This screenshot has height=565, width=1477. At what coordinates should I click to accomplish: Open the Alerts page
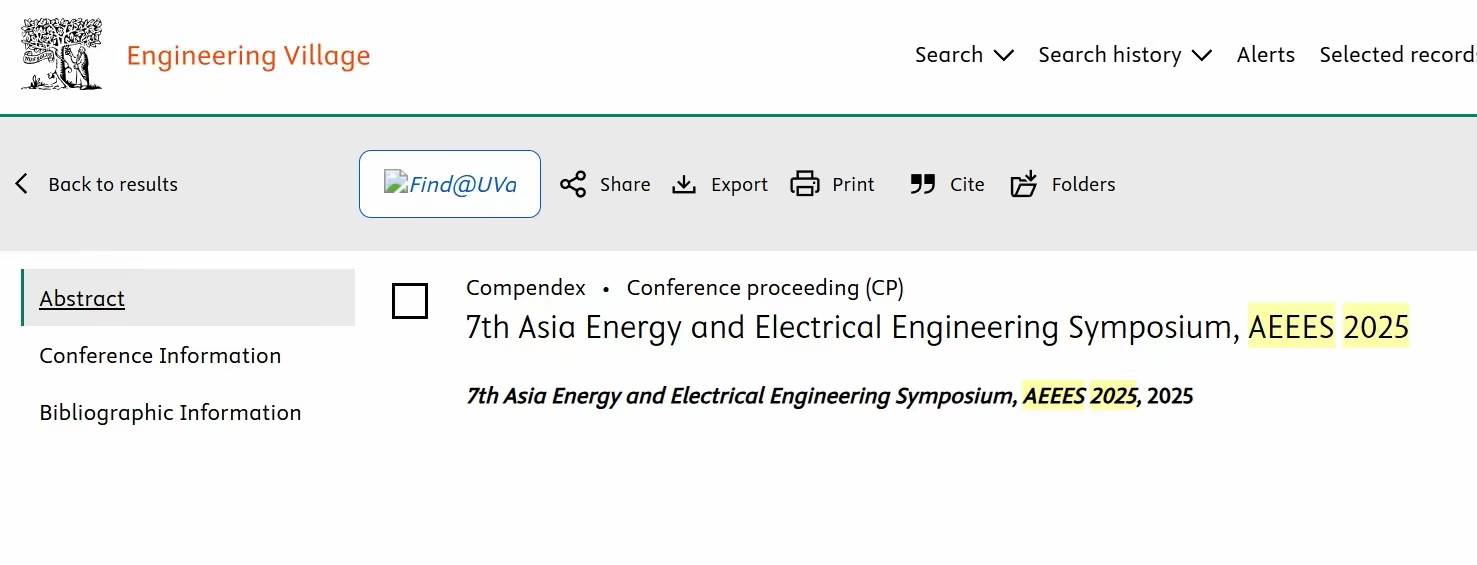point(1266,55)
